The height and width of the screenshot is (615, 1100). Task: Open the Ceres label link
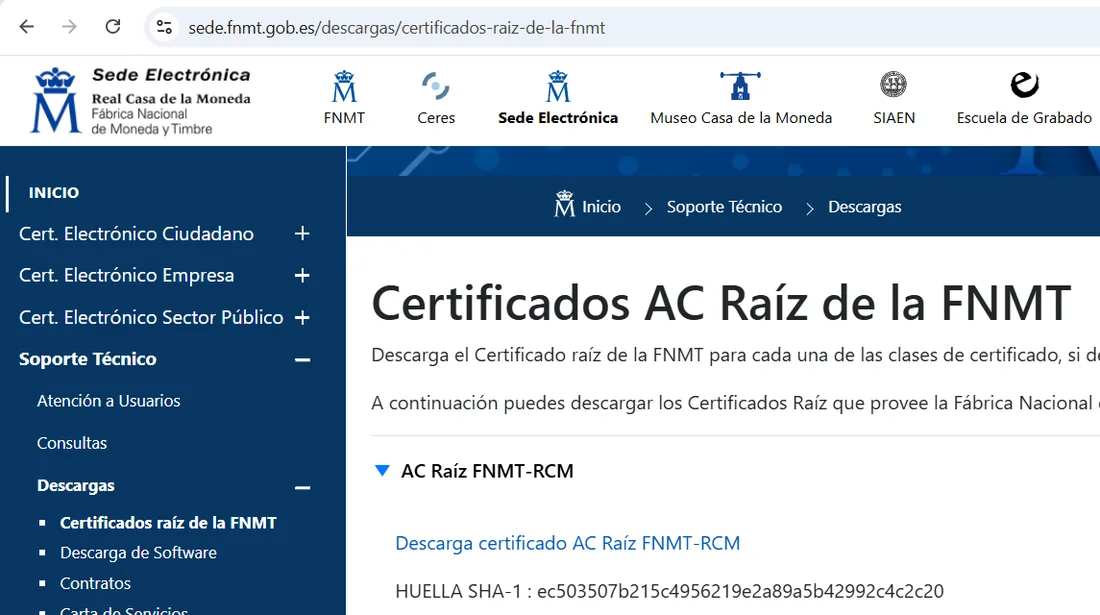[436, 118]
